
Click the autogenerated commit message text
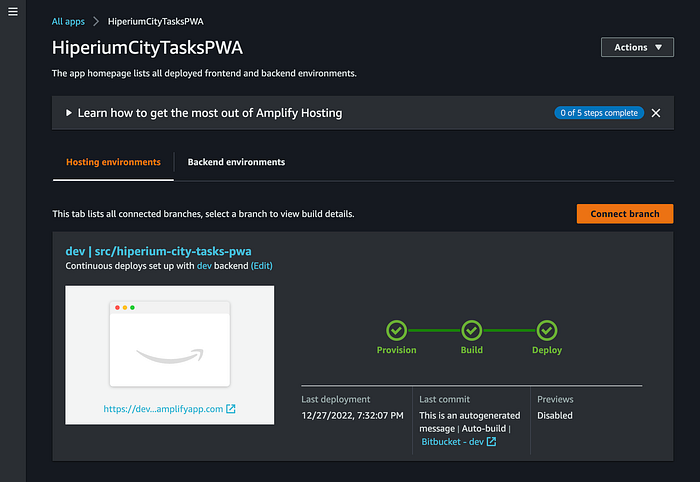click(x=470, y=422)
